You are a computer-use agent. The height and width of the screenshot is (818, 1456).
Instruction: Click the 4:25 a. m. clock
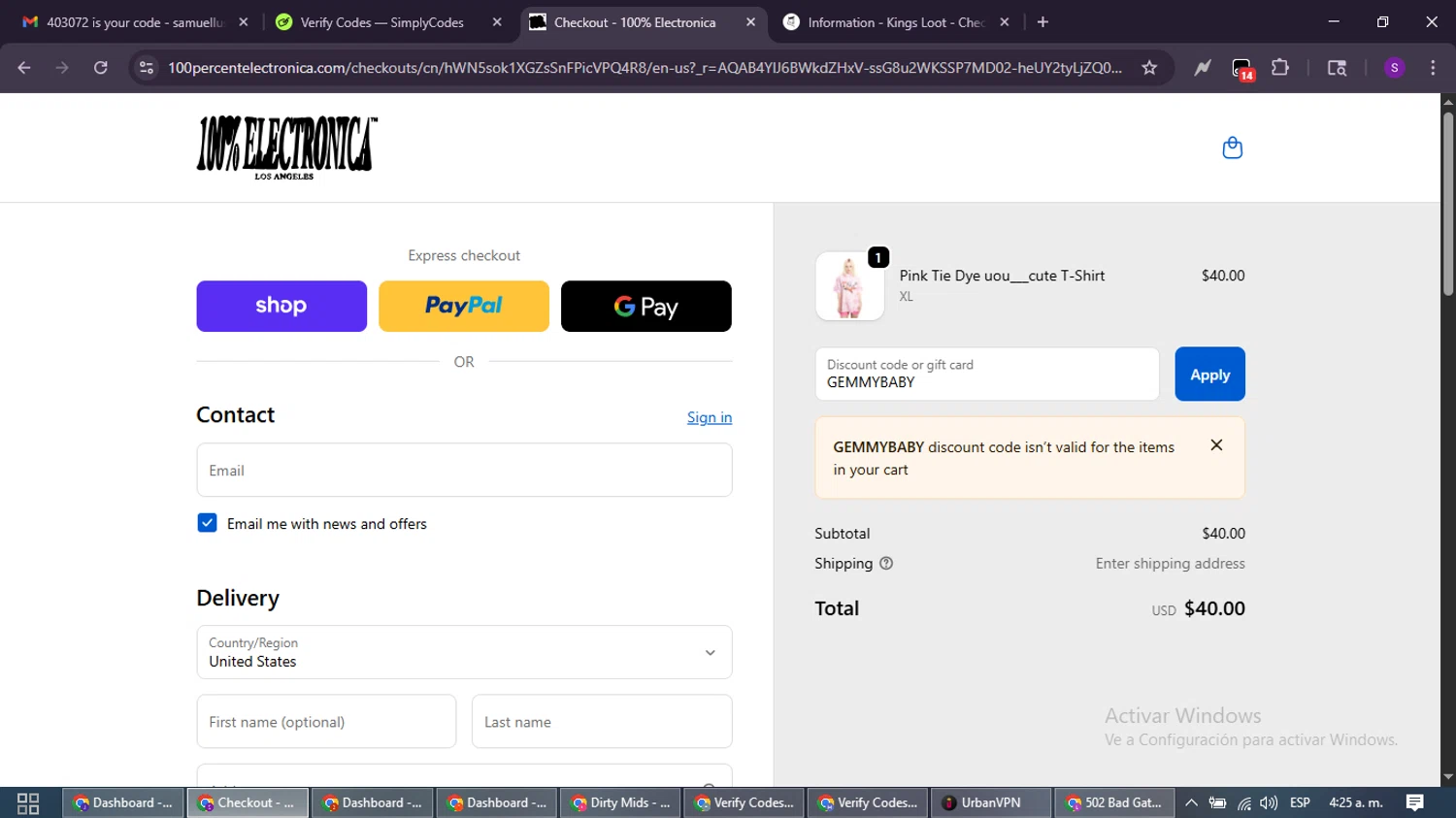(1356, 803)
